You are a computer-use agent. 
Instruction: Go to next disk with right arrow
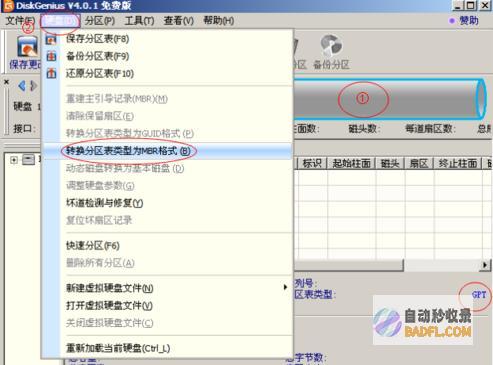tap(33, 86)
